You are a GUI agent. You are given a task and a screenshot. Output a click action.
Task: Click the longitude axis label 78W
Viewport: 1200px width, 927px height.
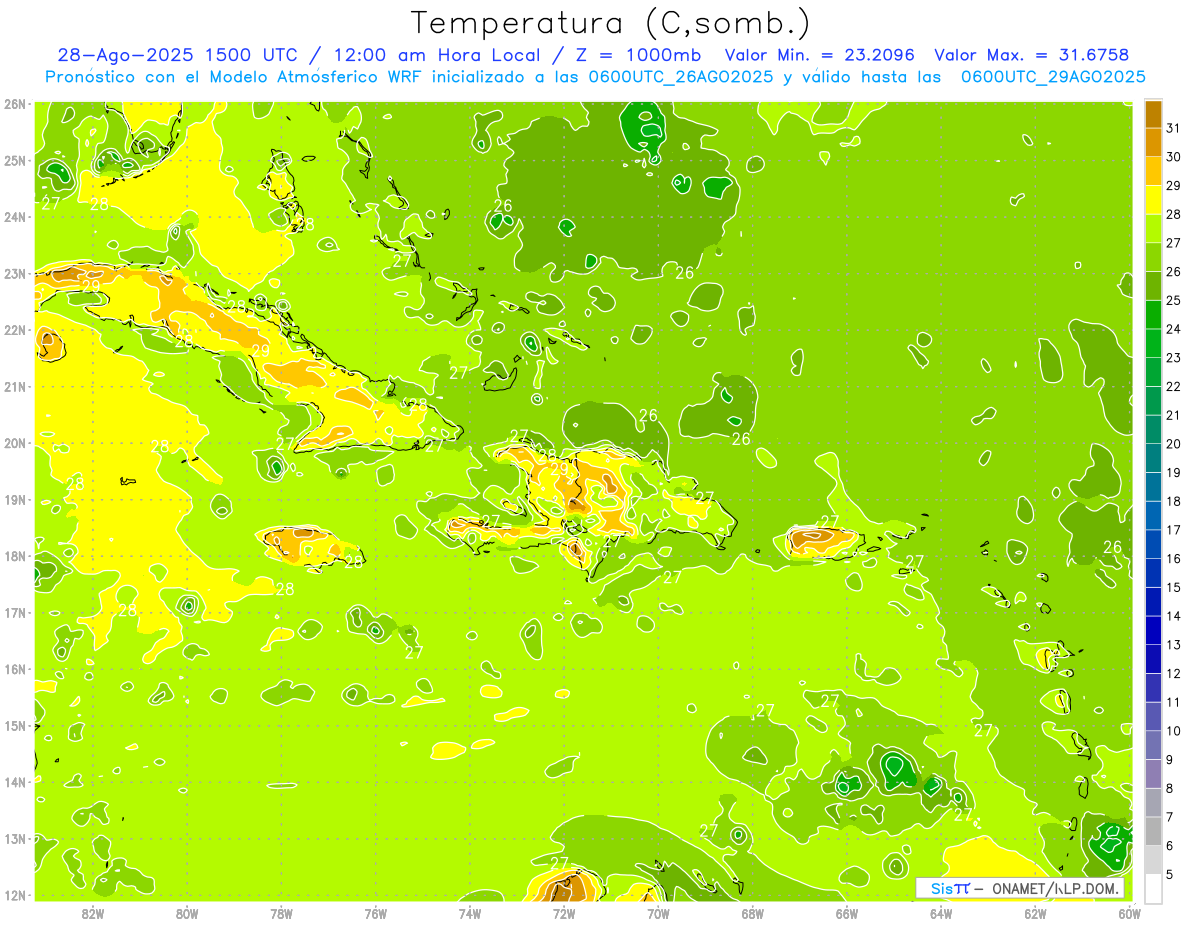coord(281,913)
